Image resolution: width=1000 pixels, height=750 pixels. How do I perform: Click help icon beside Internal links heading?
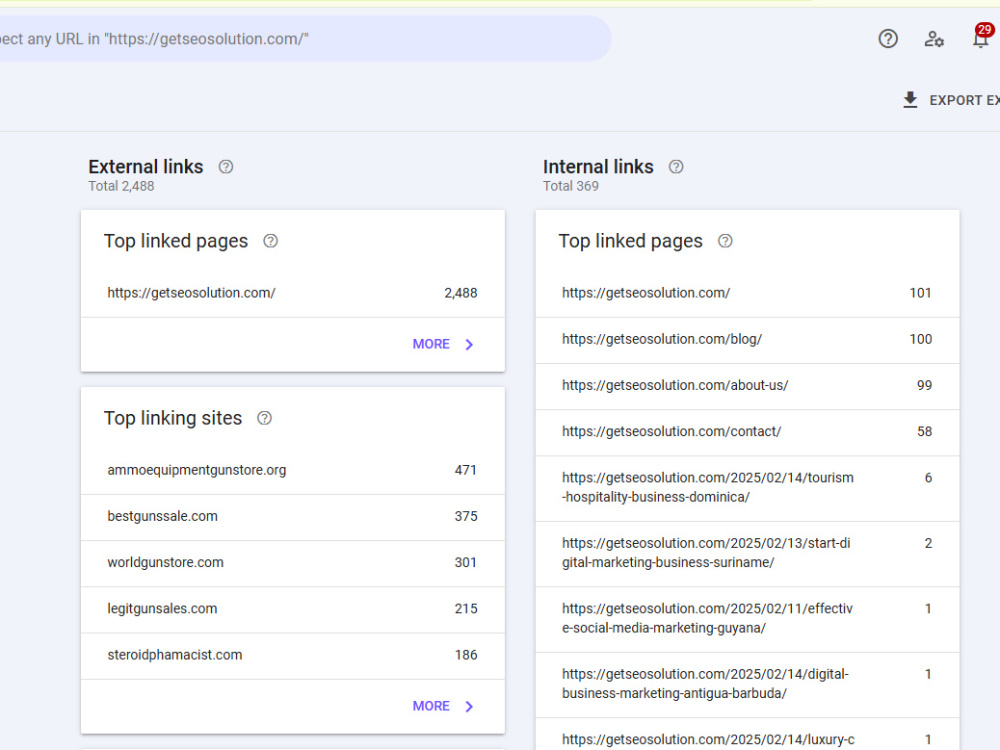click(676, 167)
